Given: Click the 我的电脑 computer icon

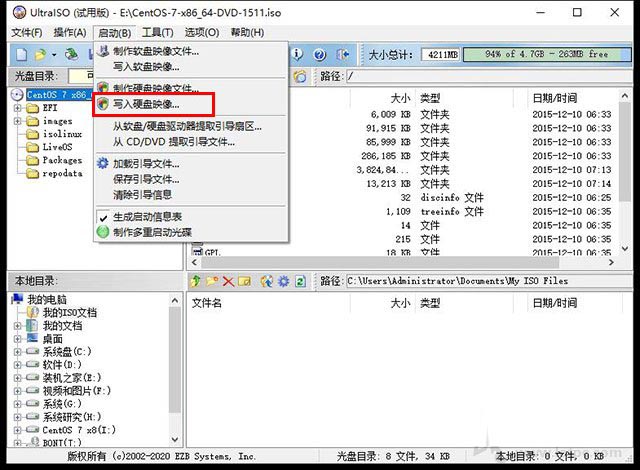Looking at the screenshot, I should 18,299.
